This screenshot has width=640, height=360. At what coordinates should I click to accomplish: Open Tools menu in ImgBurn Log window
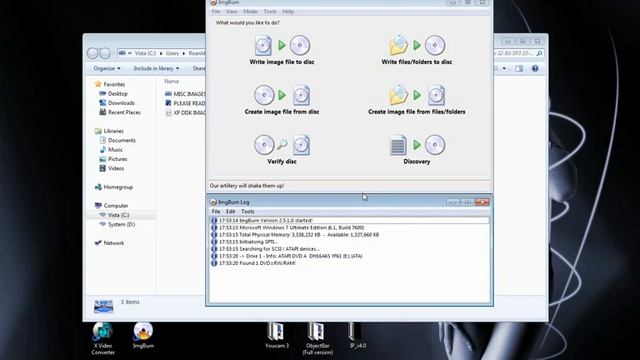click(248, 211)
